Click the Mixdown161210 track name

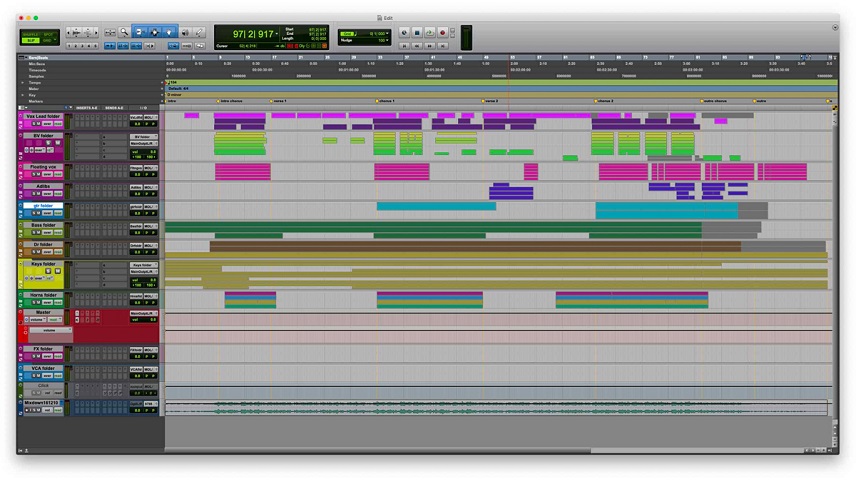point(41,403)
